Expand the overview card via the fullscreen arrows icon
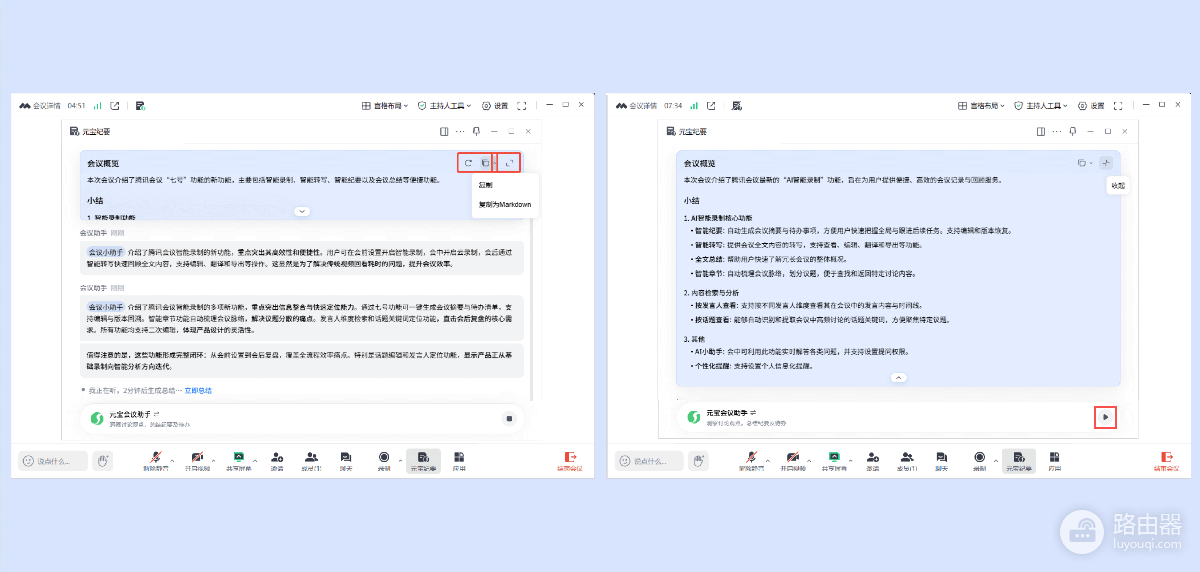 coord(510,163)
